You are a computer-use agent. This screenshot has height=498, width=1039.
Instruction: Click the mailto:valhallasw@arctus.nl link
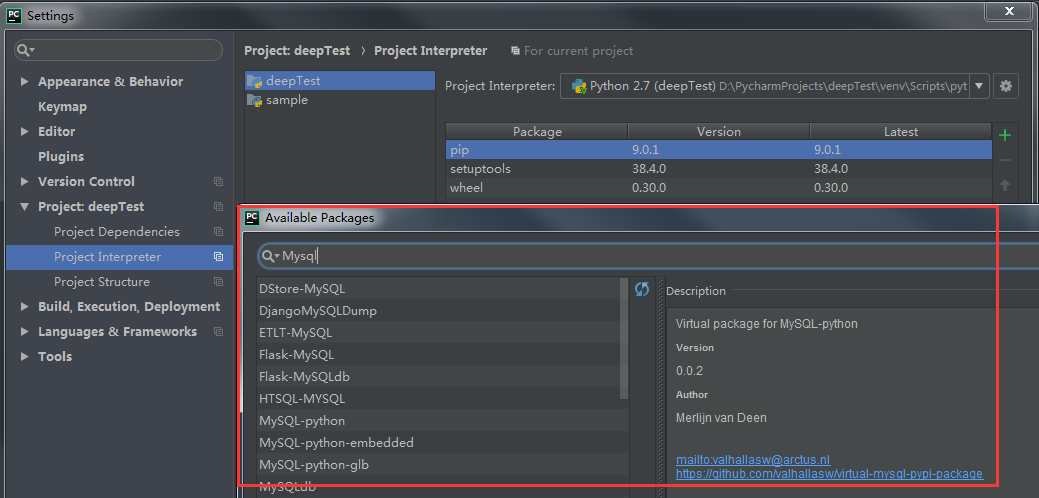[753, 460]
